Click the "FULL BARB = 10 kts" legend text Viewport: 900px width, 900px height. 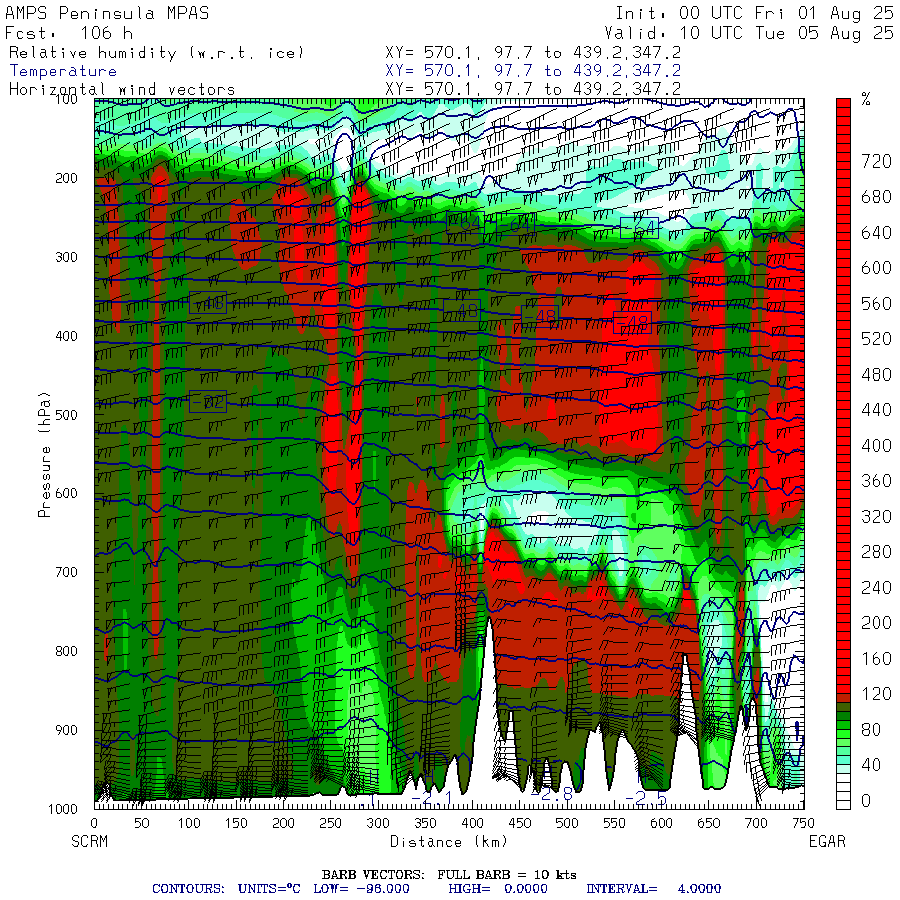(x=507, y=875)
